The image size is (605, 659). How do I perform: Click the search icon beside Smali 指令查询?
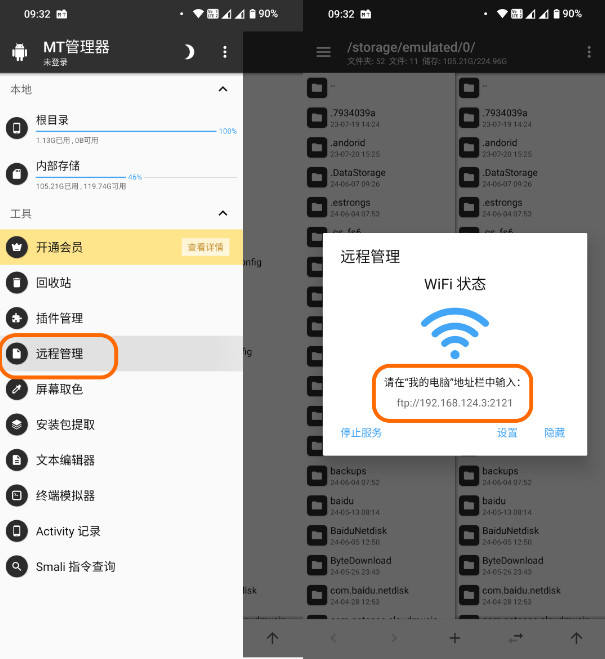click(x=17, y=567)
